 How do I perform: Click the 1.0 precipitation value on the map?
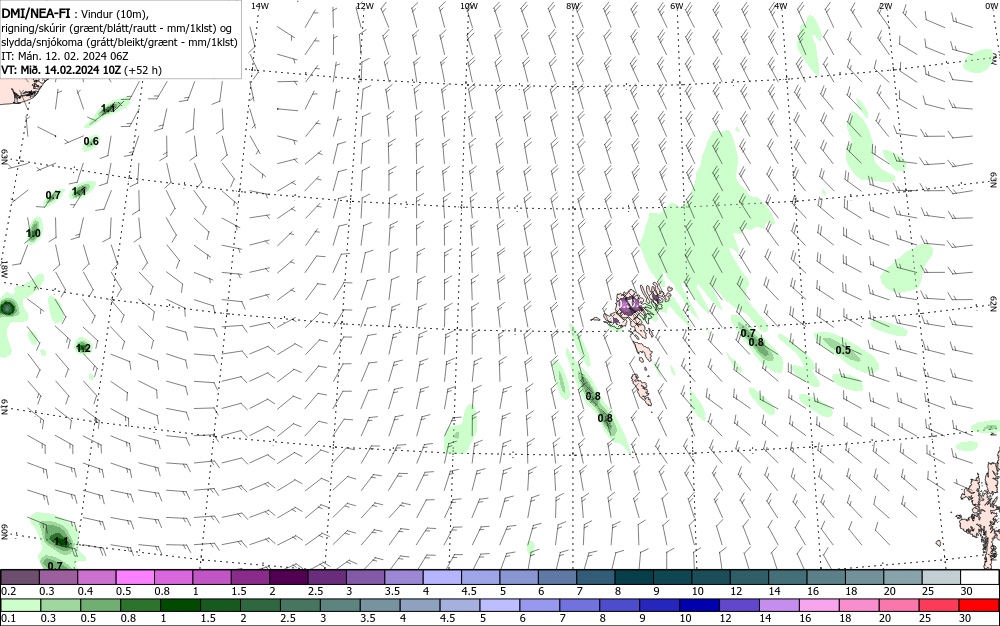point(33,233)
